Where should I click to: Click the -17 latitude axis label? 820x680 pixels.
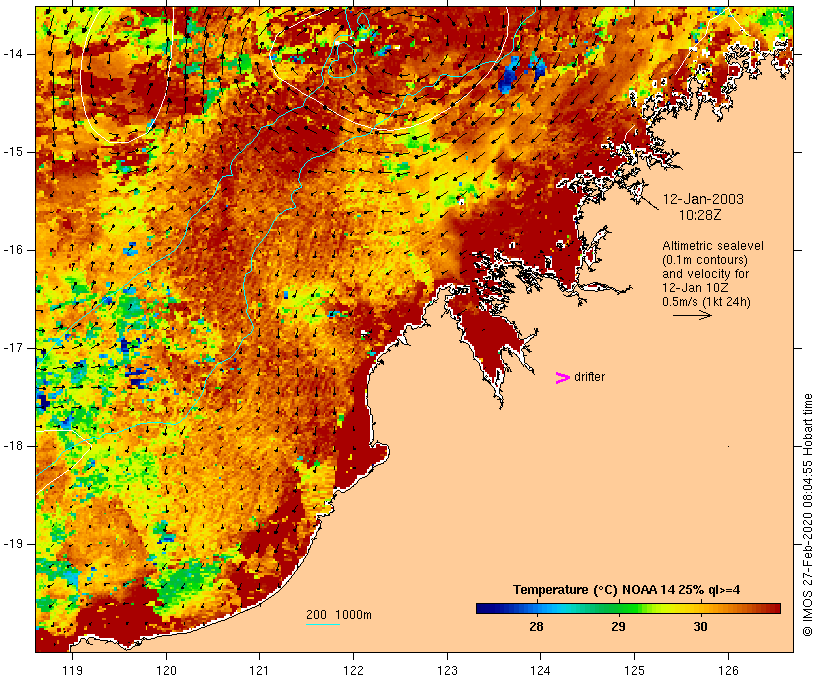pos(13,348)
